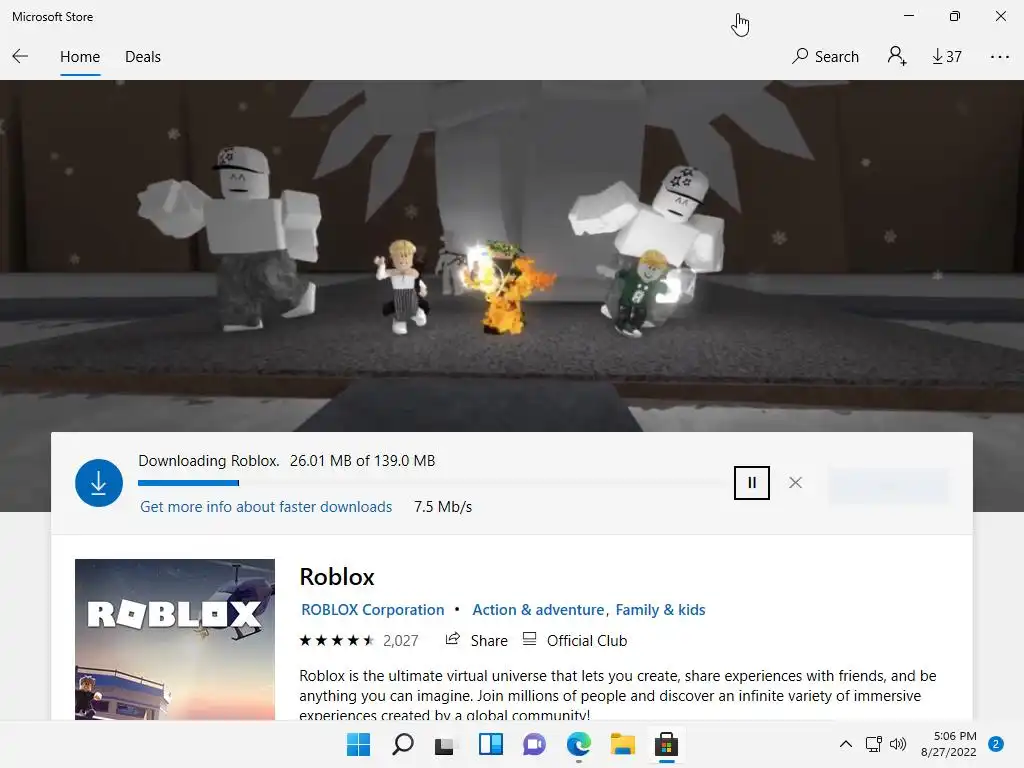Click the star rating for Roblox
Image resolution: width=1024 pixels, height=768 pixels.
tap(336, 640)
